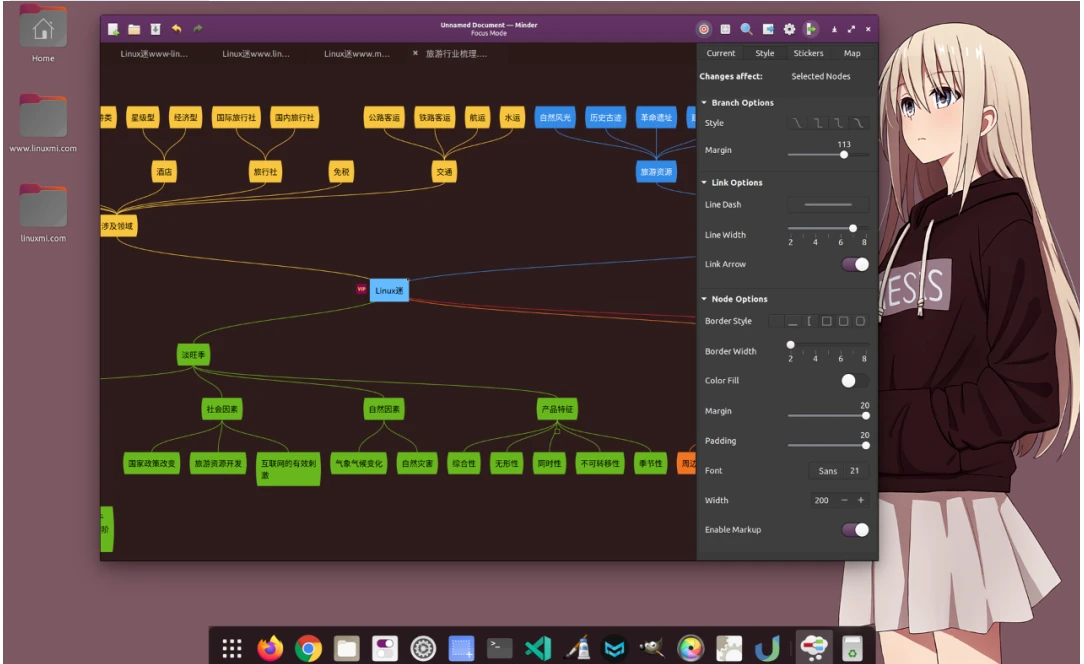Open the settings gear in header bar

[x=789, y=29]
